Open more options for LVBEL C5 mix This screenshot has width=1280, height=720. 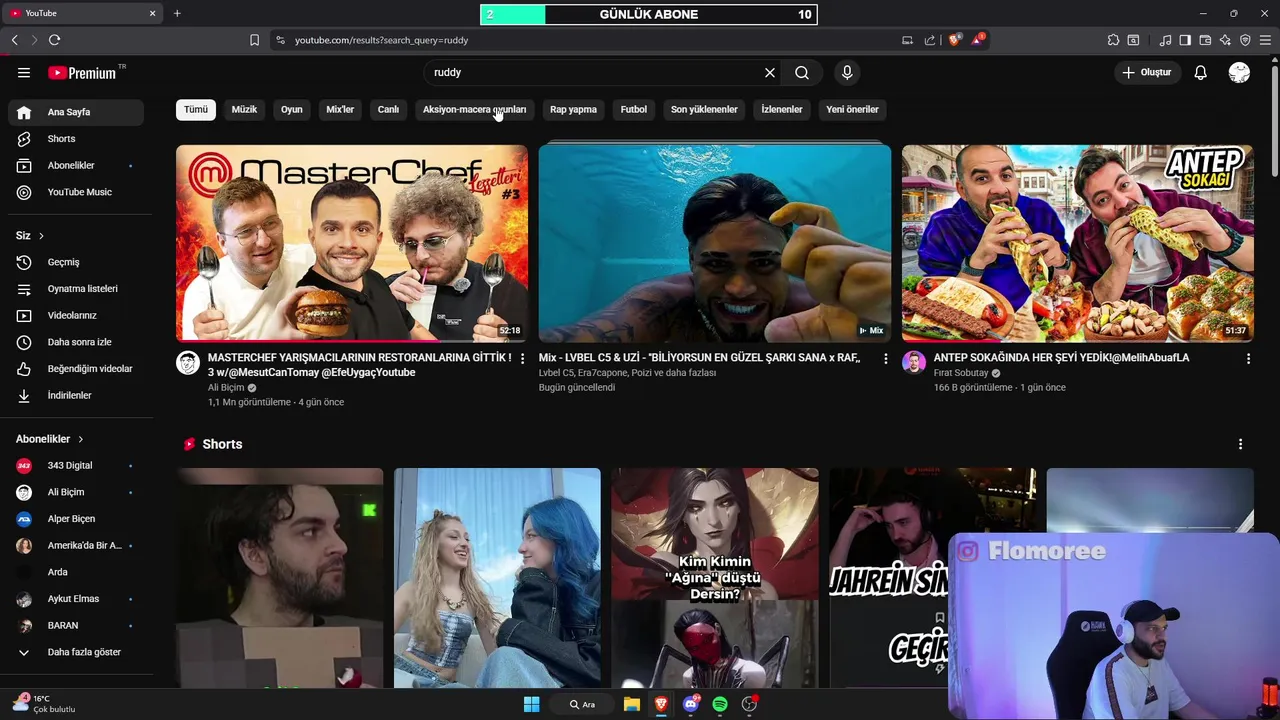click(885, 358)
